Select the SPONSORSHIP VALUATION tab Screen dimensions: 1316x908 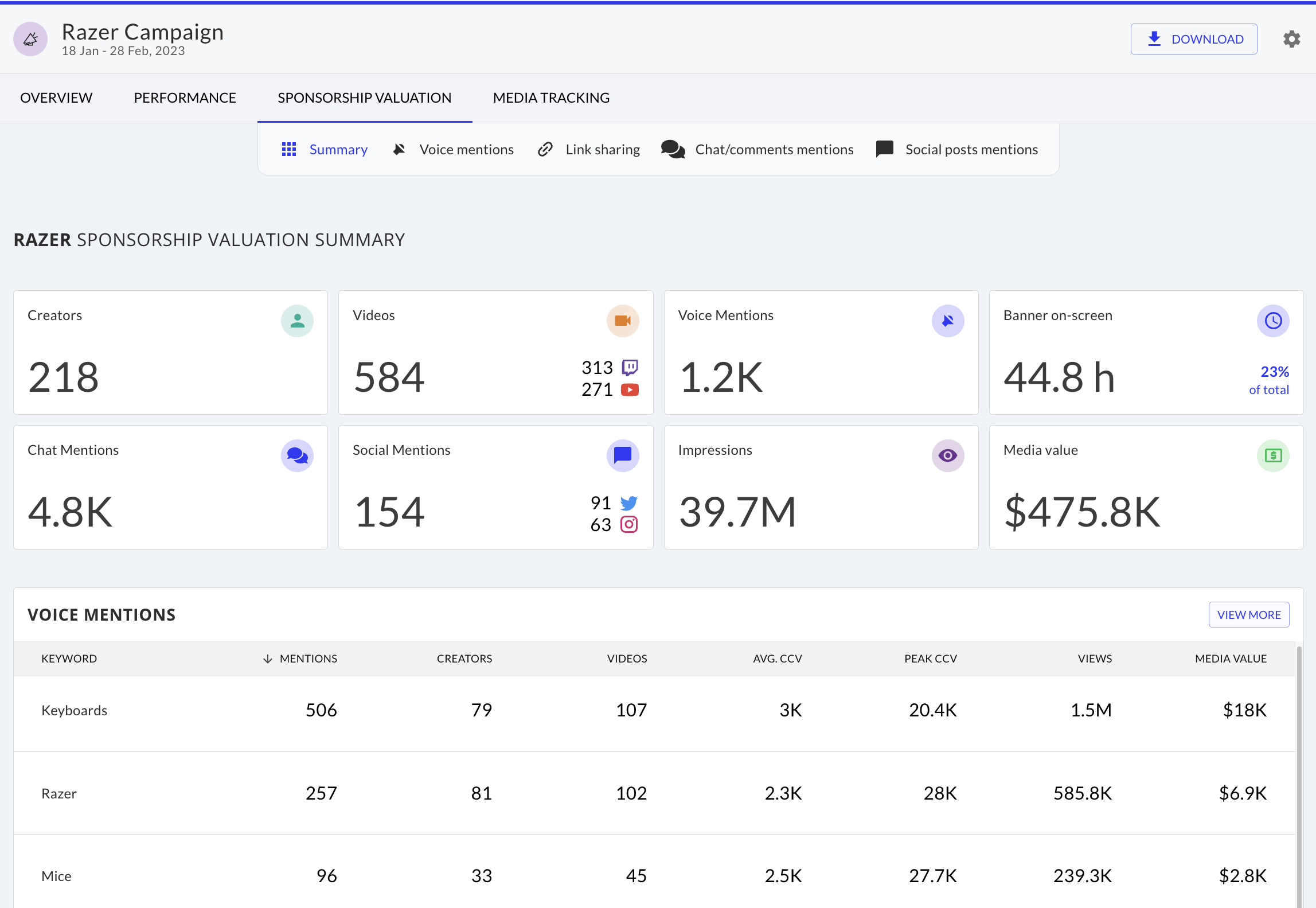click(364, 98)
